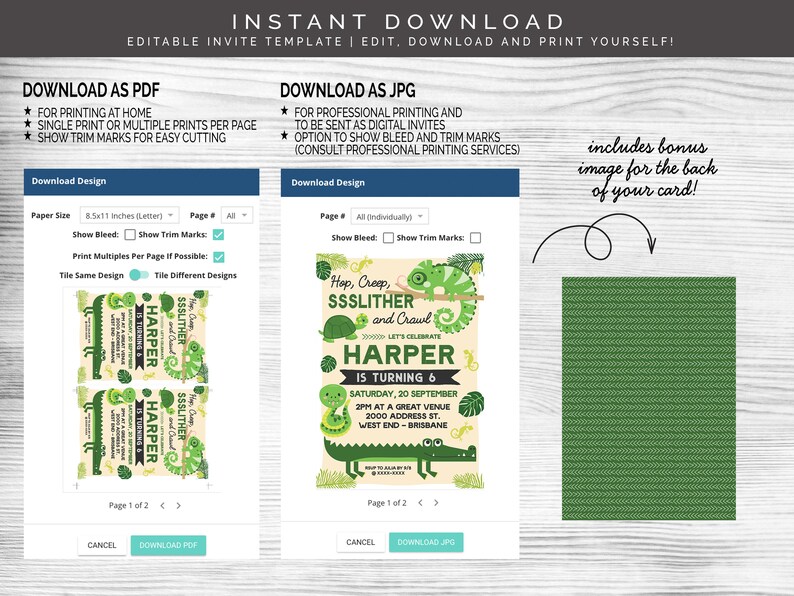Enable Show Bleed in PDF dialog
Screen dimensions: 794x596
(130, 234)
